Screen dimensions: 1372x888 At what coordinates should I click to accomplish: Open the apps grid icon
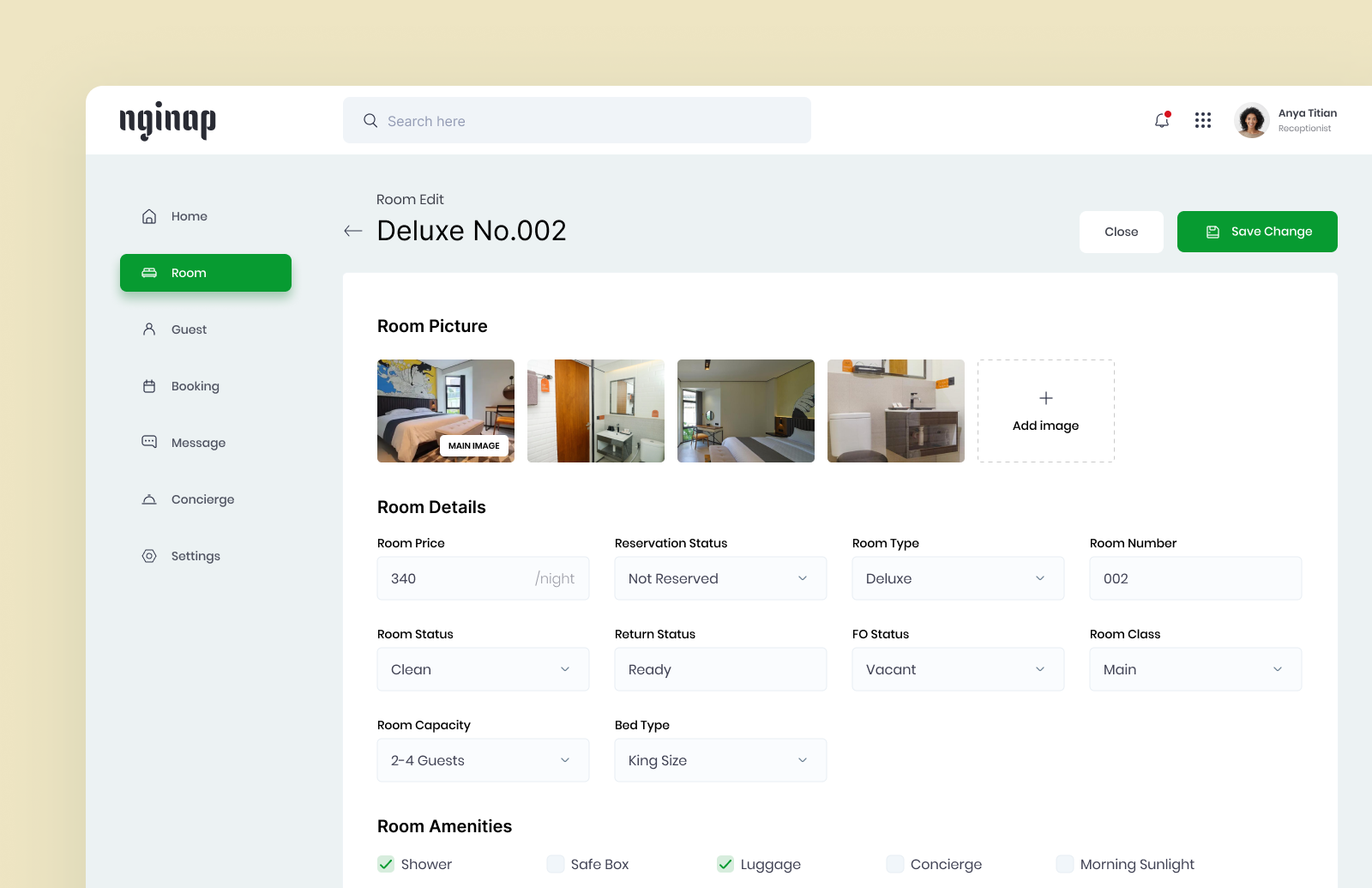(x=1203, y=120)
